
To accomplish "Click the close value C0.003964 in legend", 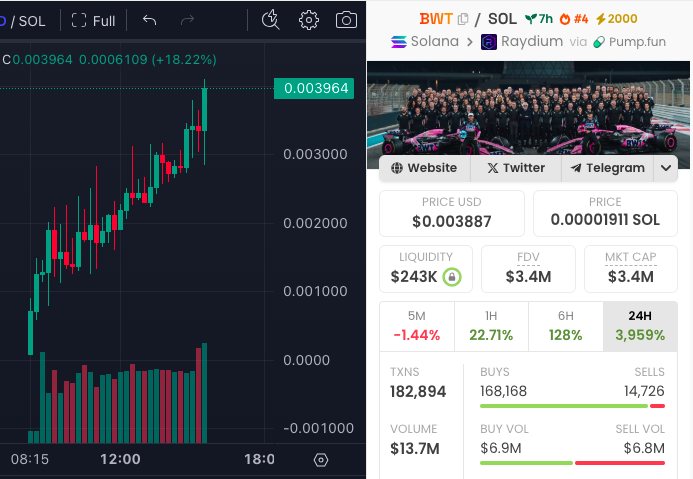I will point(38,60).
